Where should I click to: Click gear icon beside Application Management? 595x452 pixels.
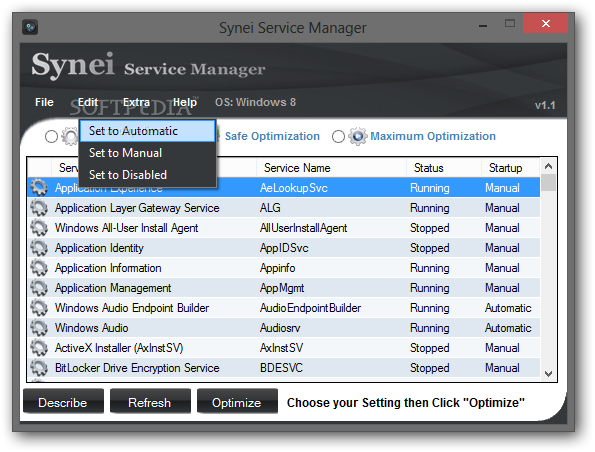[39, 288]
